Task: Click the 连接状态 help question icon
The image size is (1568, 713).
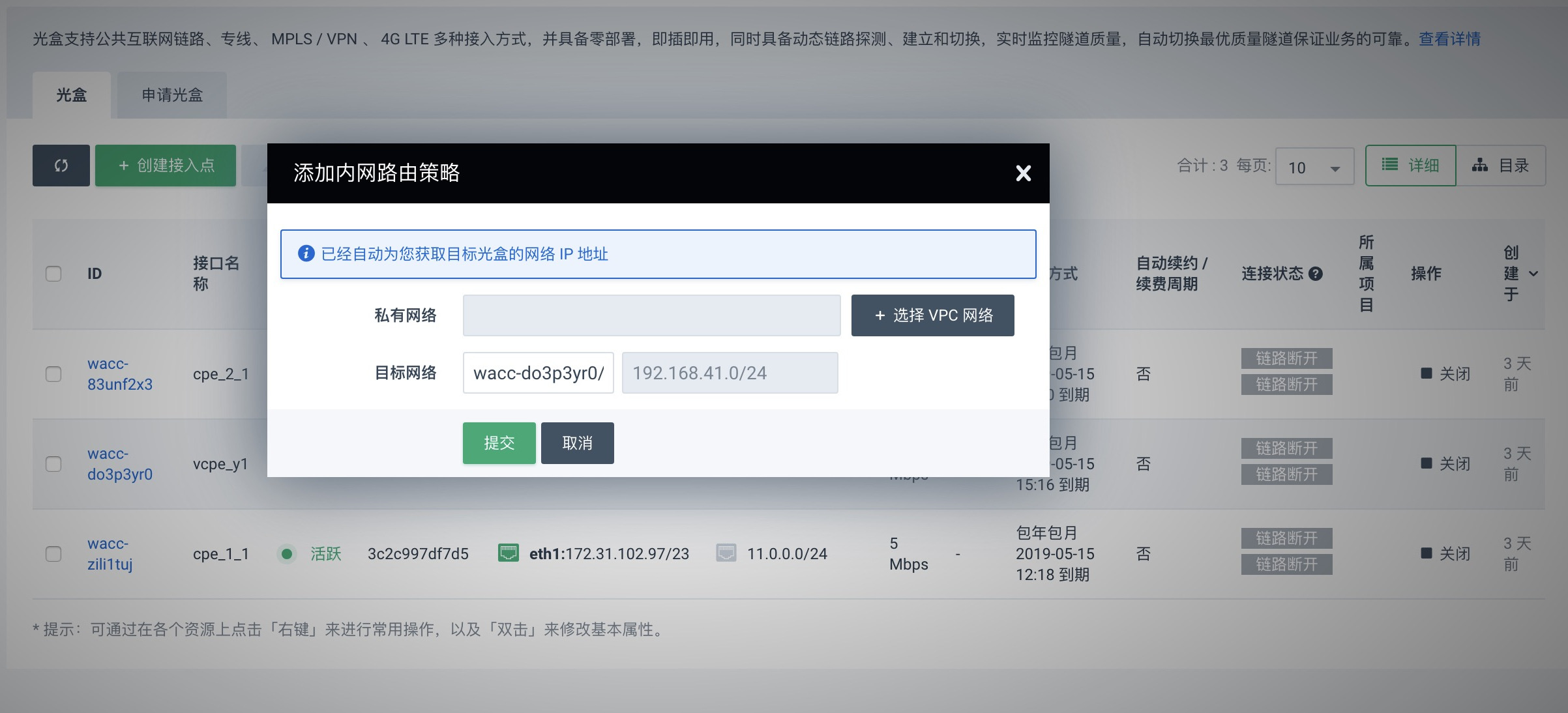Action: click(1316, 274)
